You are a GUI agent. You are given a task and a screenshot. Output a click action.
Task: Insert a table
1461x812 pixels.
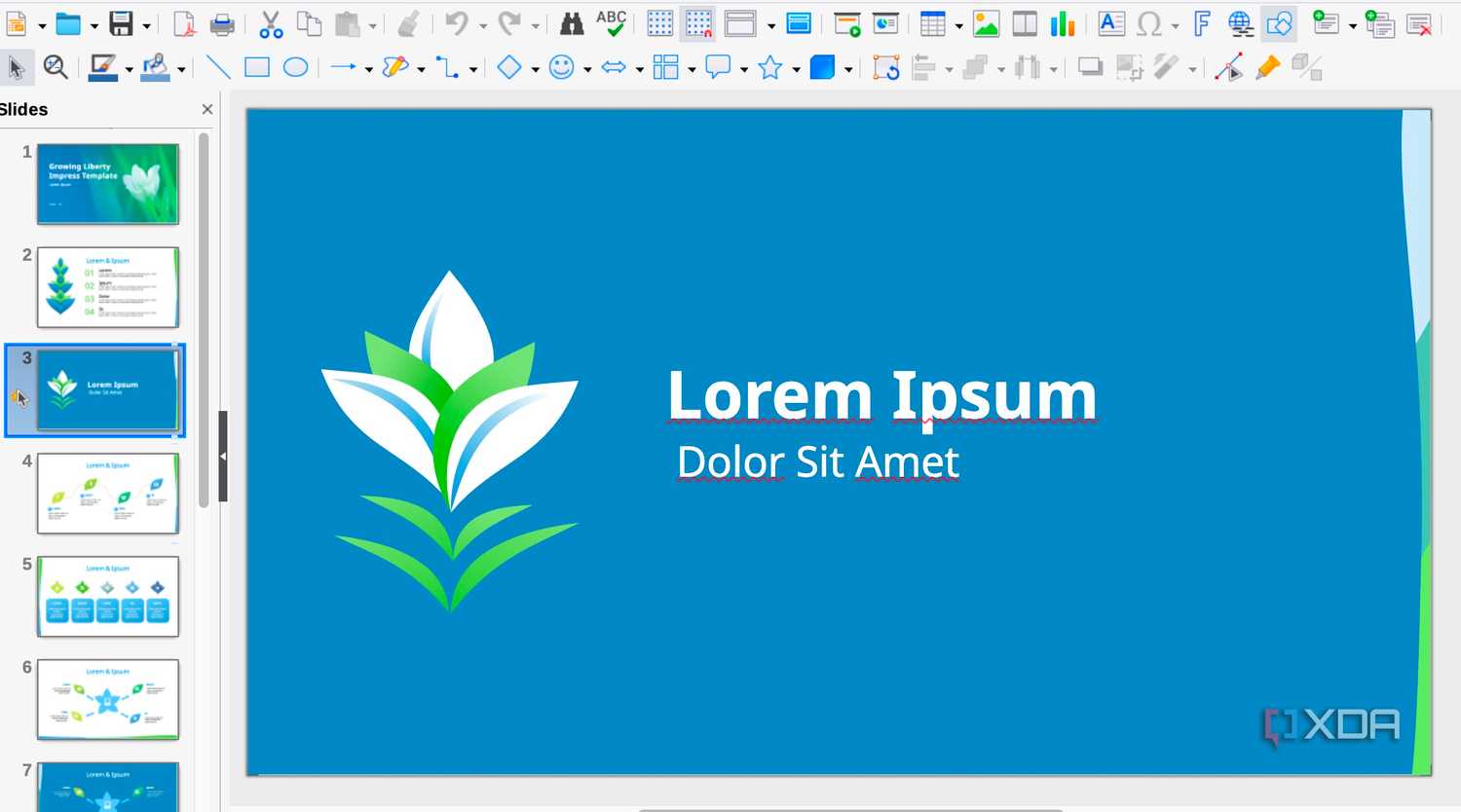933,23
